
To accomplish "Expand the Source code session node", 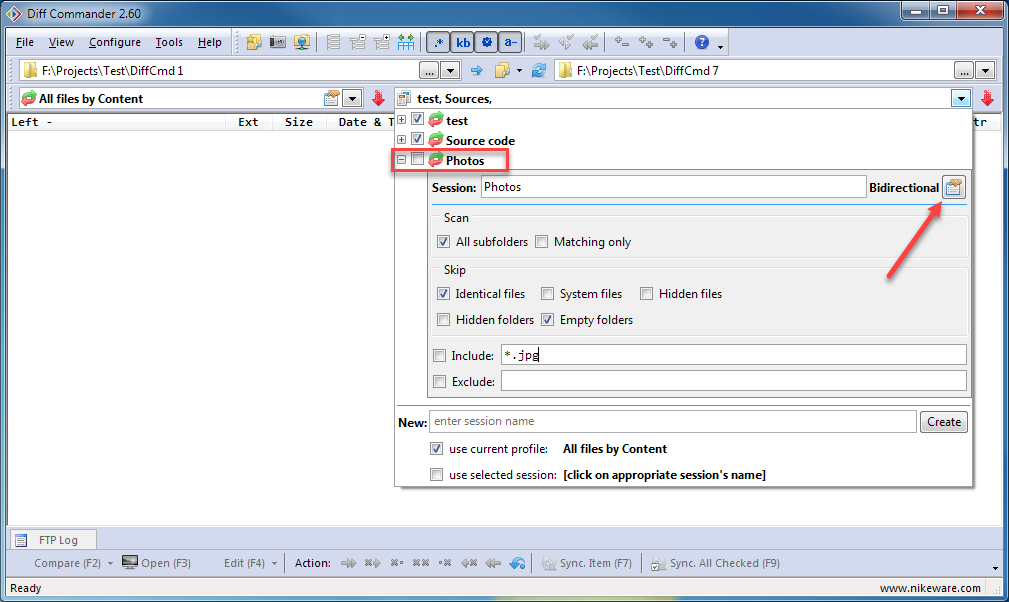I will 402,140.
